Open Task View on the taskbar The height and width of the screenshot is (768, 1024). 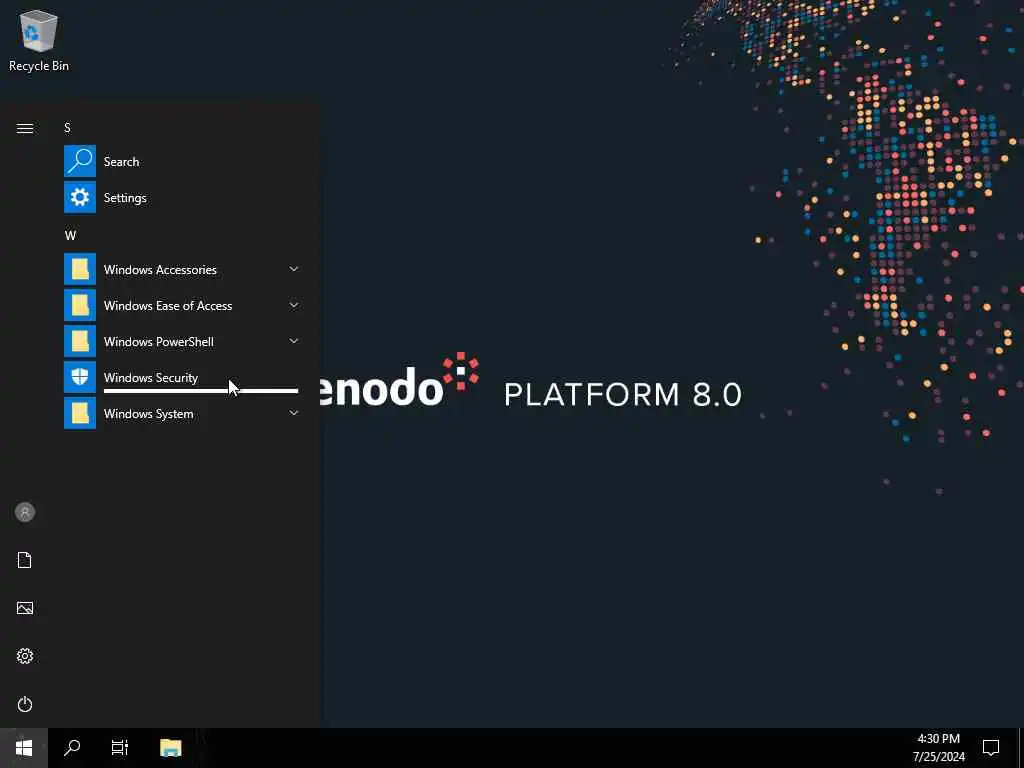120,748
